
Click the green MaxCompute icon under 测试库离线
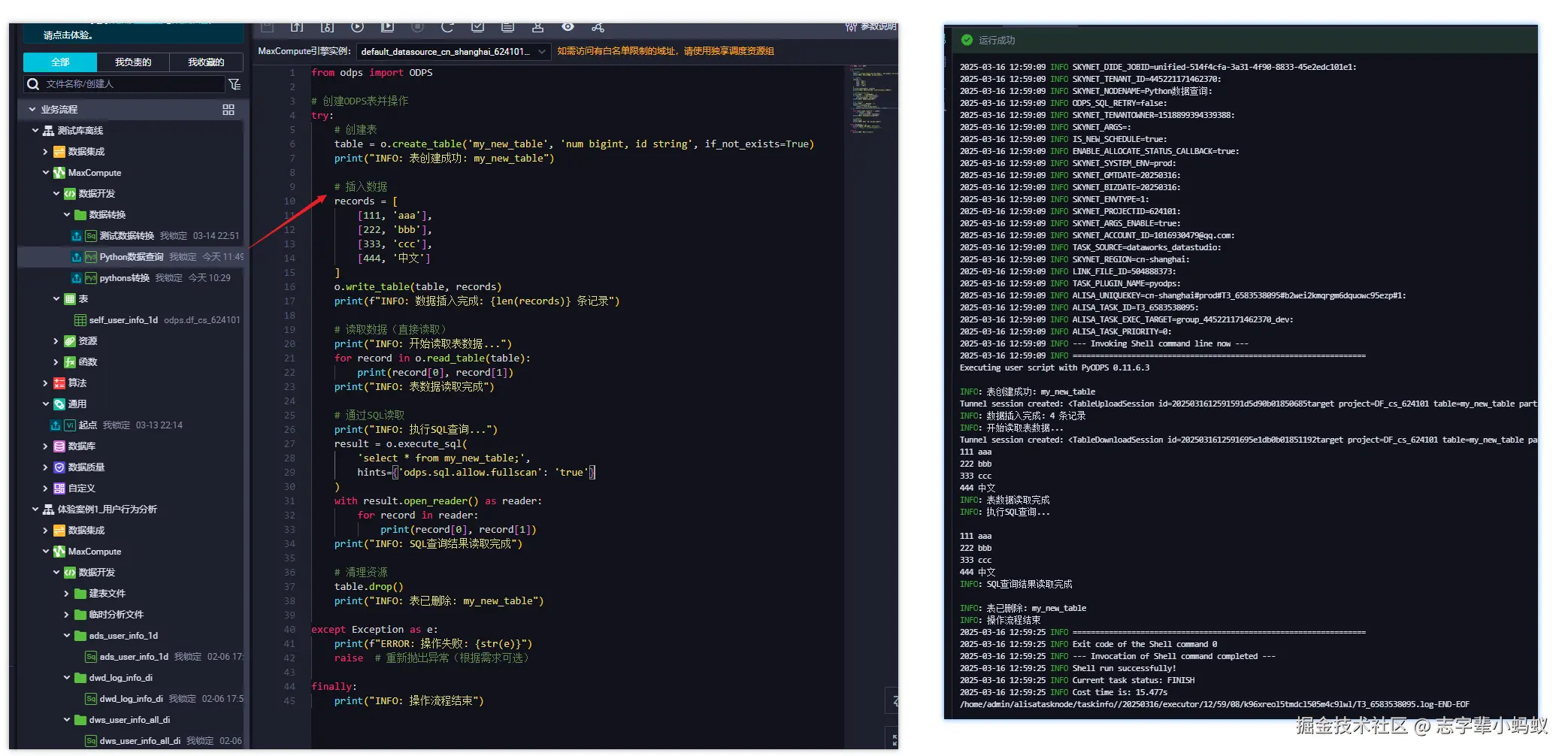point(59,173)
